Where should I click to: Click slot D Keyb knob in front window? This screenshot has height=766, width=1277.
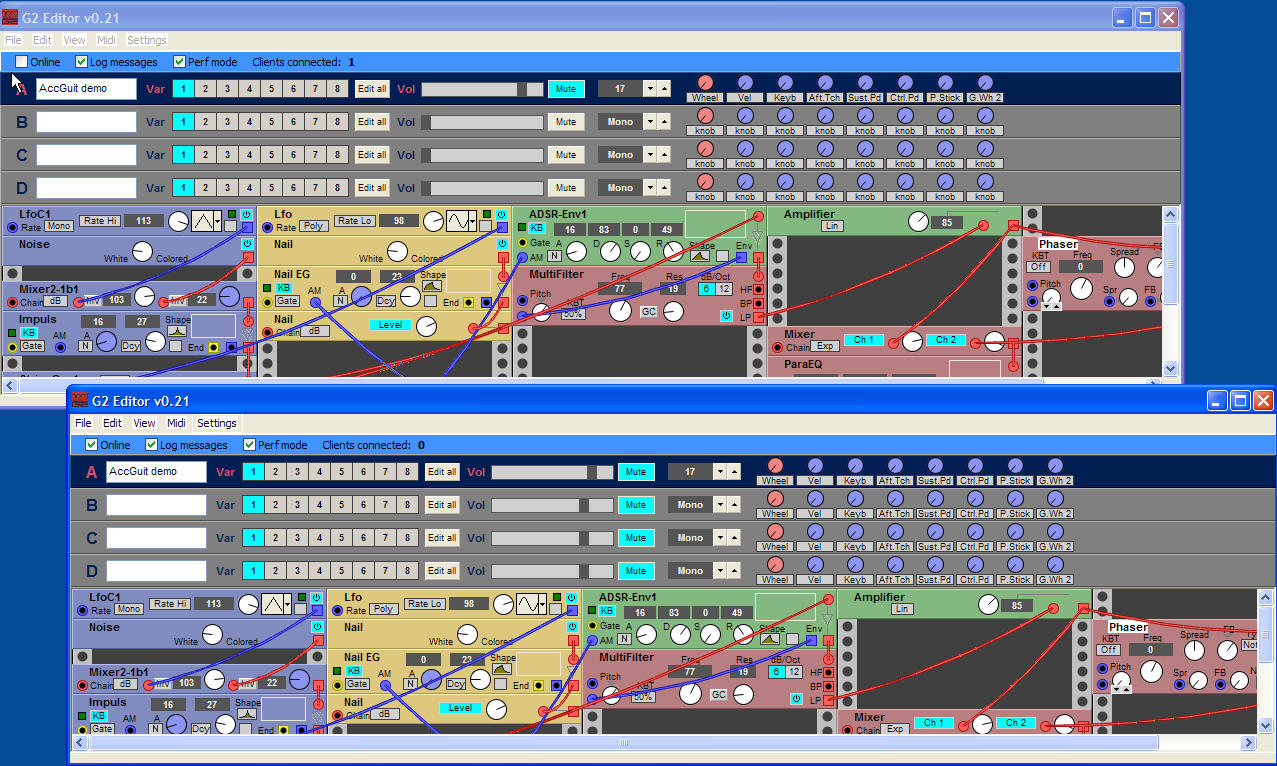click(x=855, y=565)
